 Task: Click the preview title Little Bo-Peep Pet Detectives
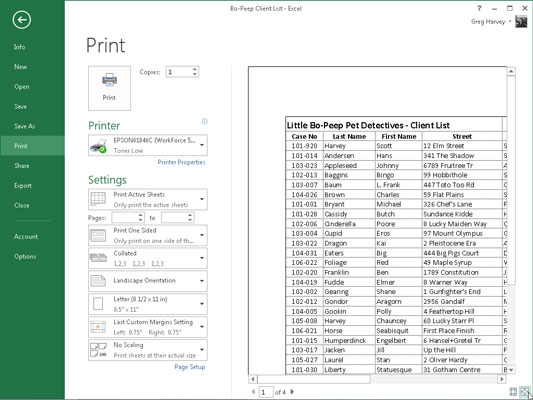[368, 125]
